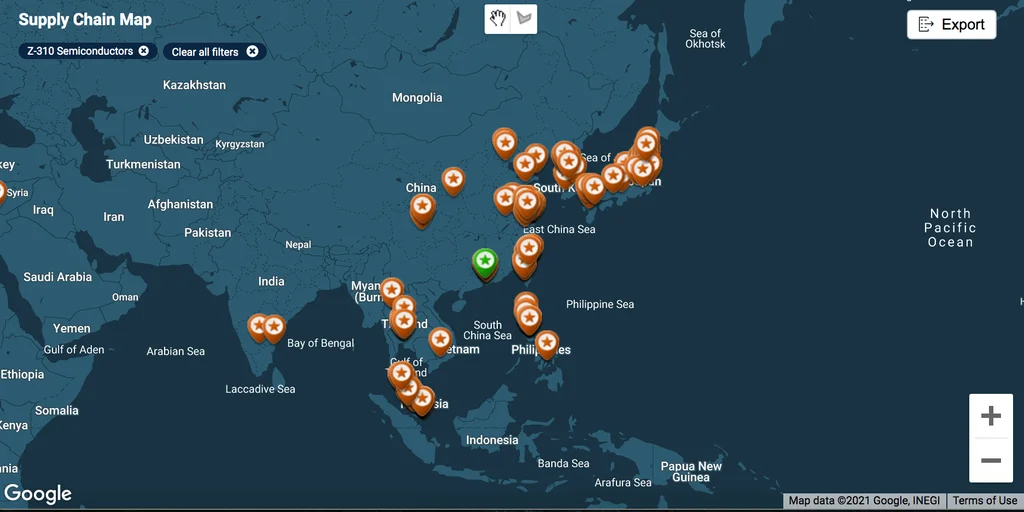The height and width of the screenshot is (512, 1024).
Task: Select the right orange marker in southern India
Action: pos(274,328)
